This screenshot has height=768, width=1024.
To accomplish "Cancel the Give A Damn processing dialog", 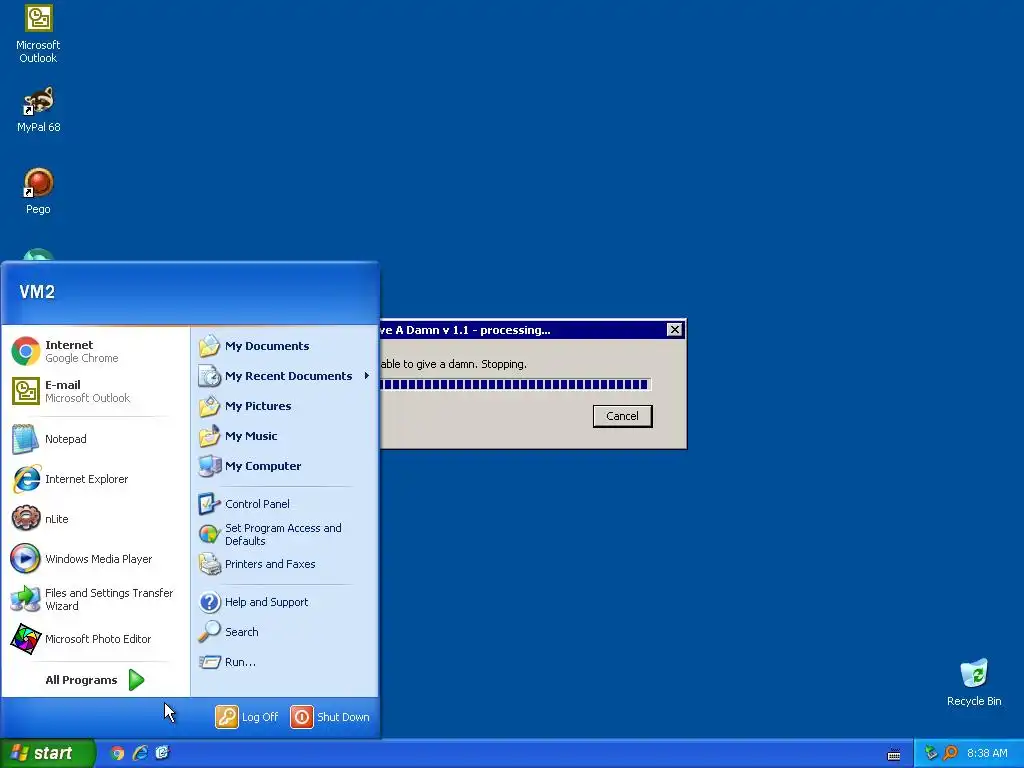I will click(x=622, y=416).
